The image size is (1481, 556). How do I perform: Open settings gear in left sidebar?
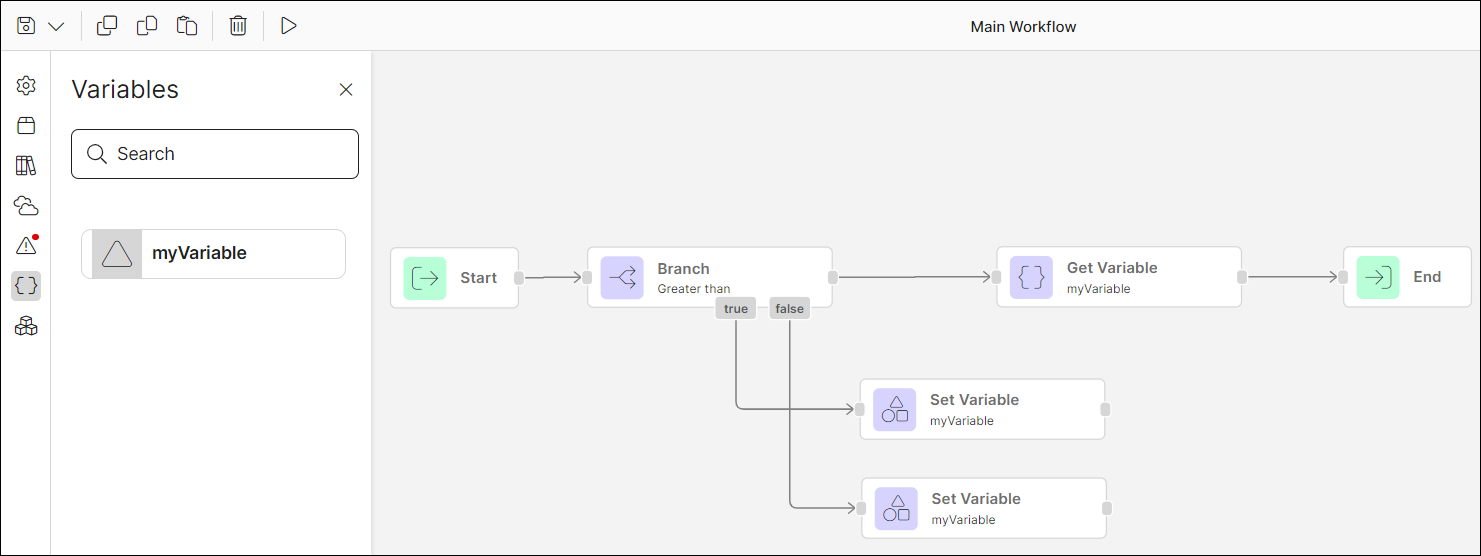26,86
